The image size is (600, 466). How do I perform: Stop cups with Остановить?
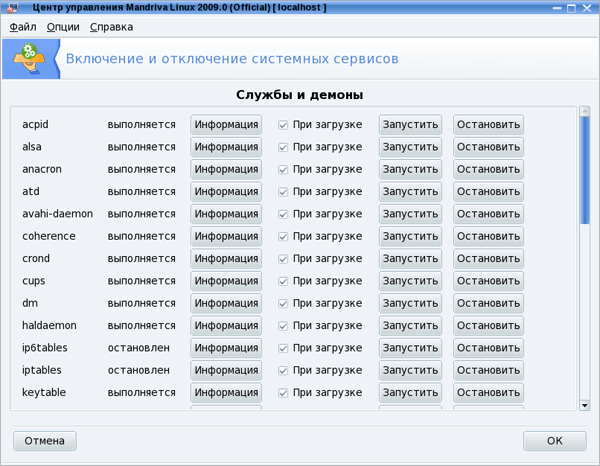pyautogui.click(x=488, y=281)
